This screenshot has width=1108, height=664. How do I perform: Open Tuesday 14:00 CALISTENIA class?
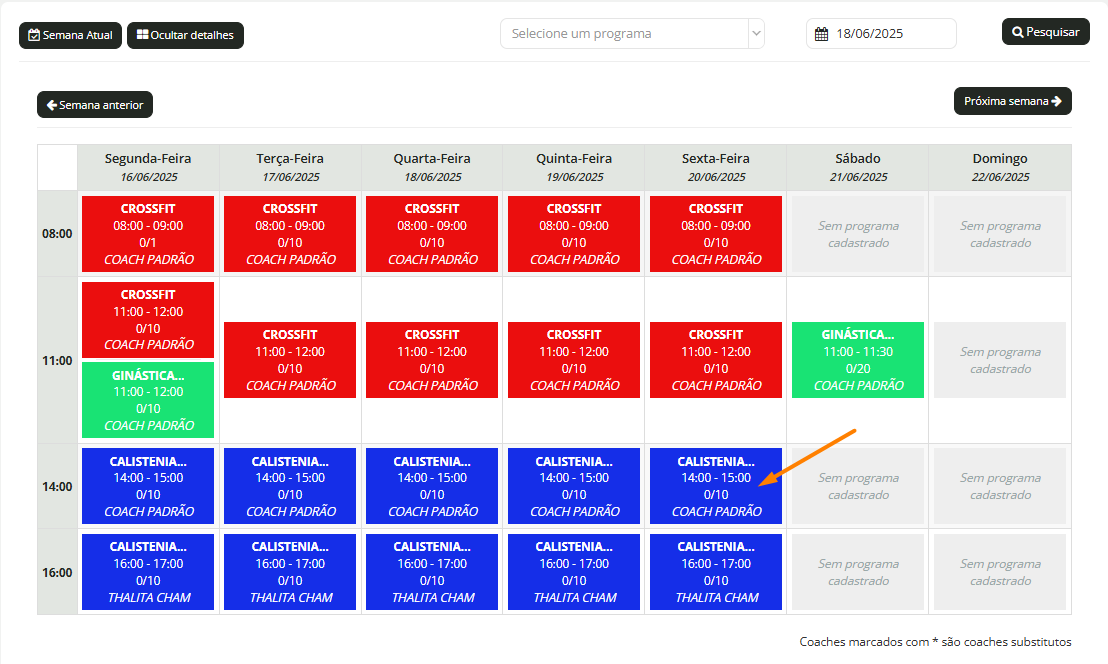[x=290, y=486]
